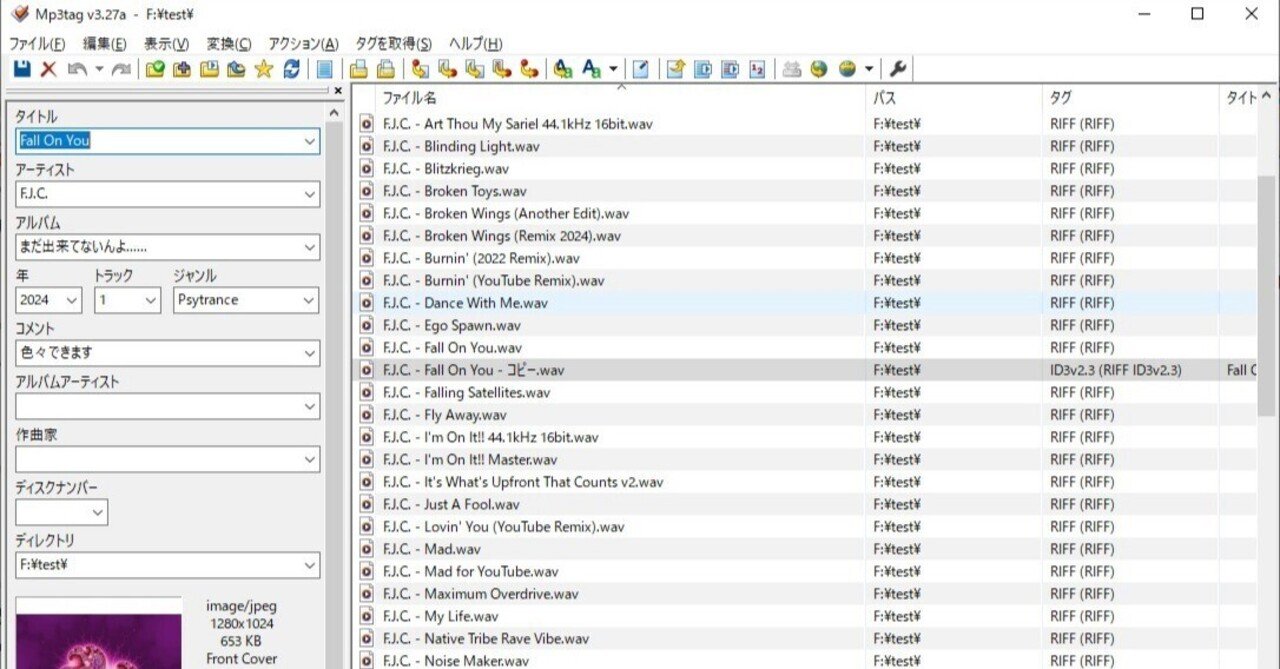Click the yellow star favorites icon
This screenshot has width=1280, height=669.
(x=263, y=69)
